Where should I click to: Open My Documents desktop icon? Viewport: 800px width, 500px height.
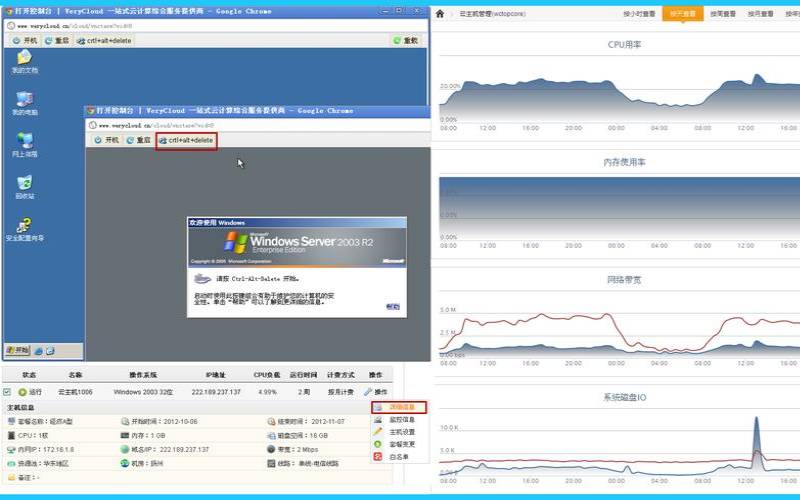point(24,62)
